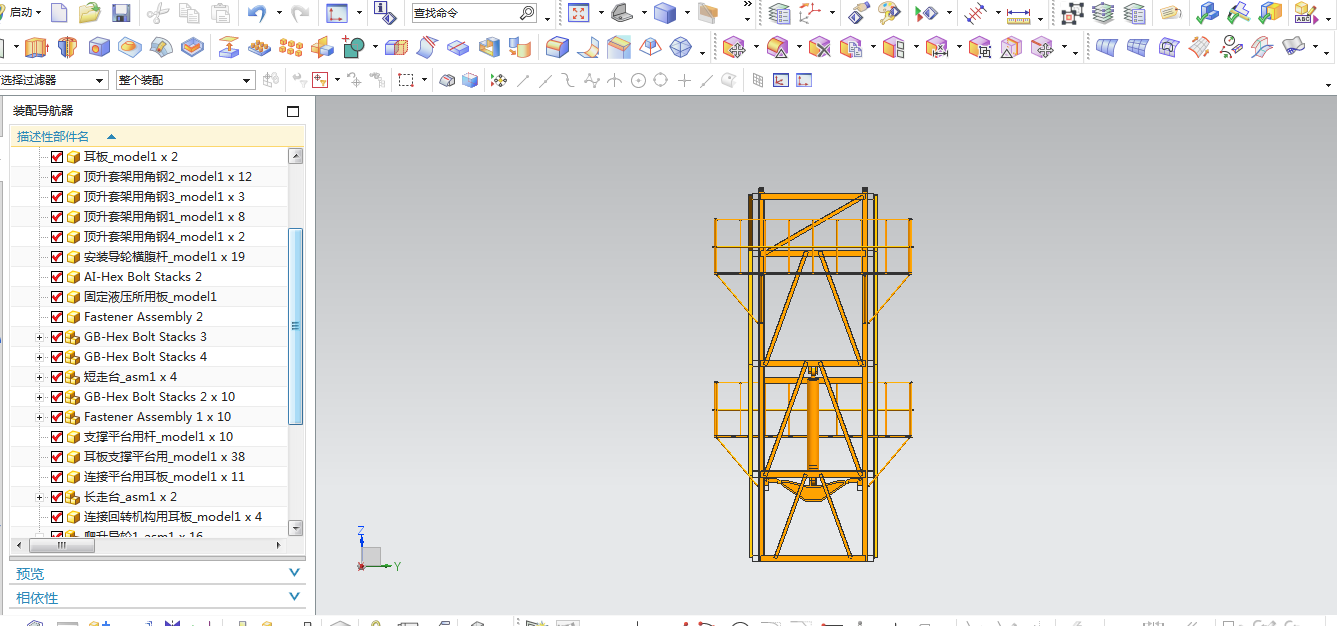Click the rectangle selection dashed box icon
Screen dimensions: 1337x626
405,80
